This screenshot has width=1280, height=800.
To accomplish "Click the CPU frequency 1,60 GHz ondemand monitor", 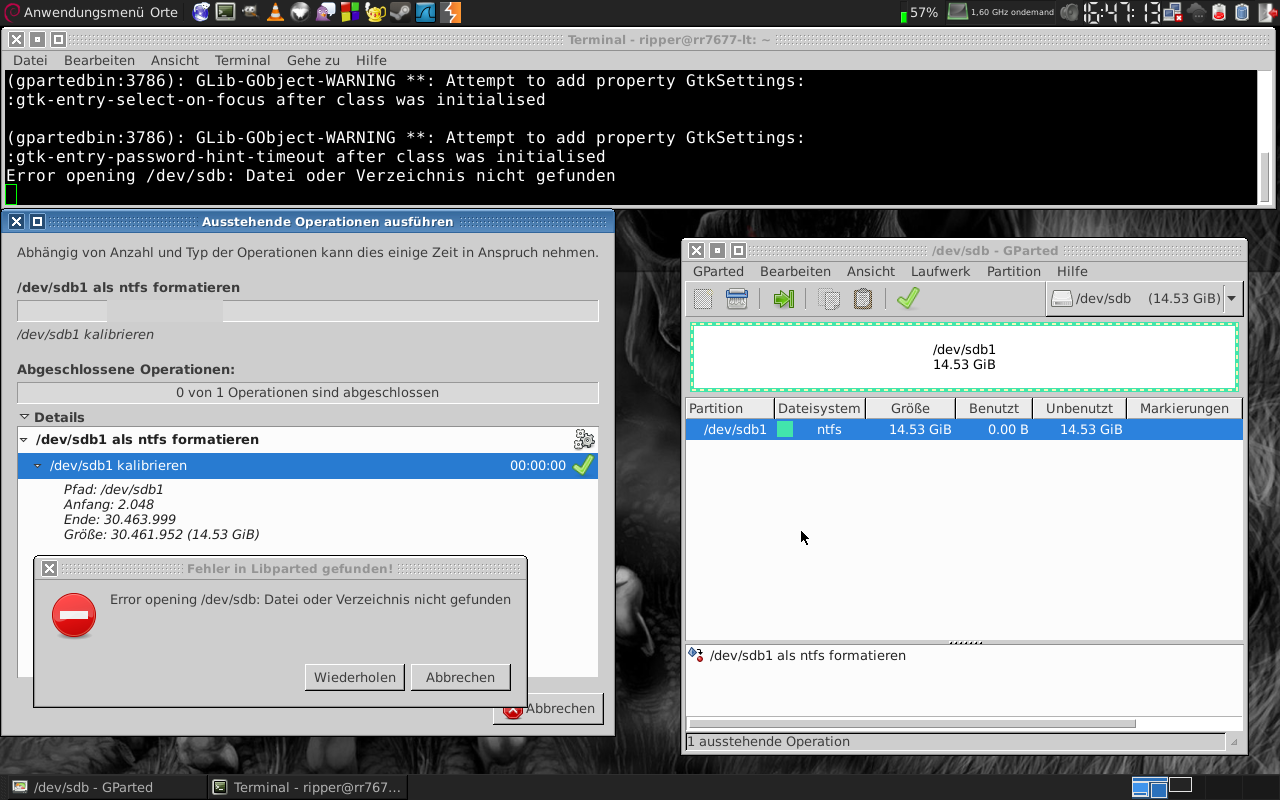I will point(1001,12).
